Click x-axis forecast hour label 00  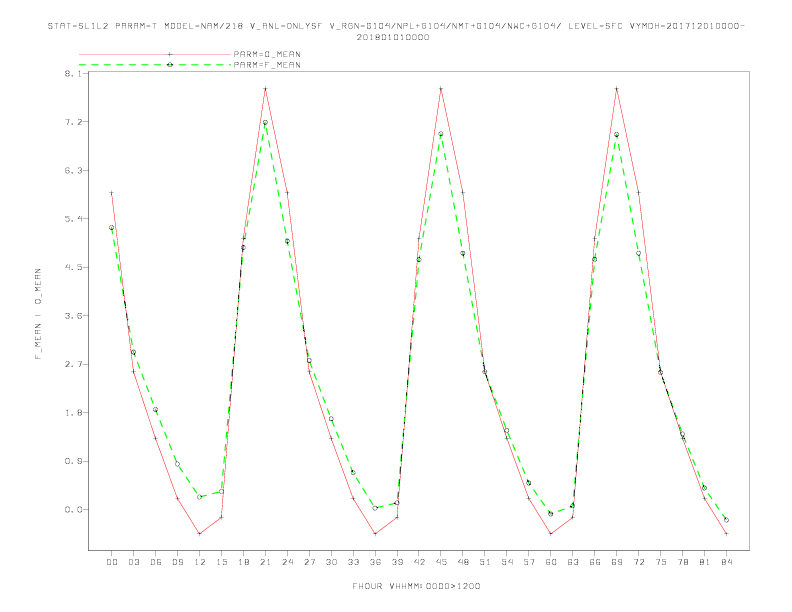(112, 562)
